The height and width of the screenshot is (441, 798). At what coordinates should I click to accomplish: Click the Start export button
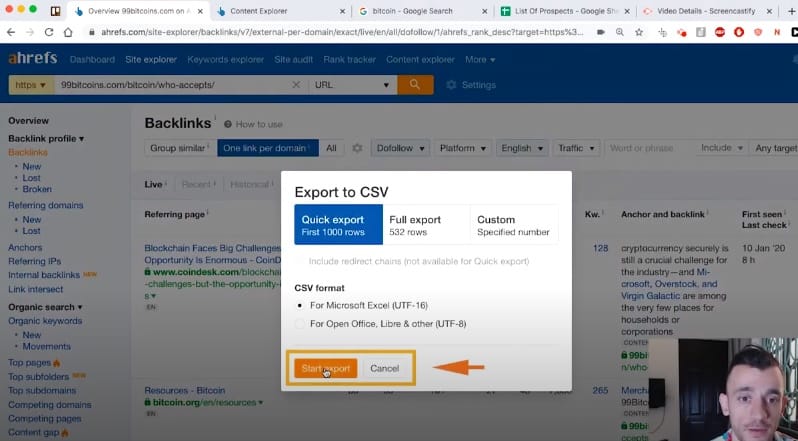[326, 368]
